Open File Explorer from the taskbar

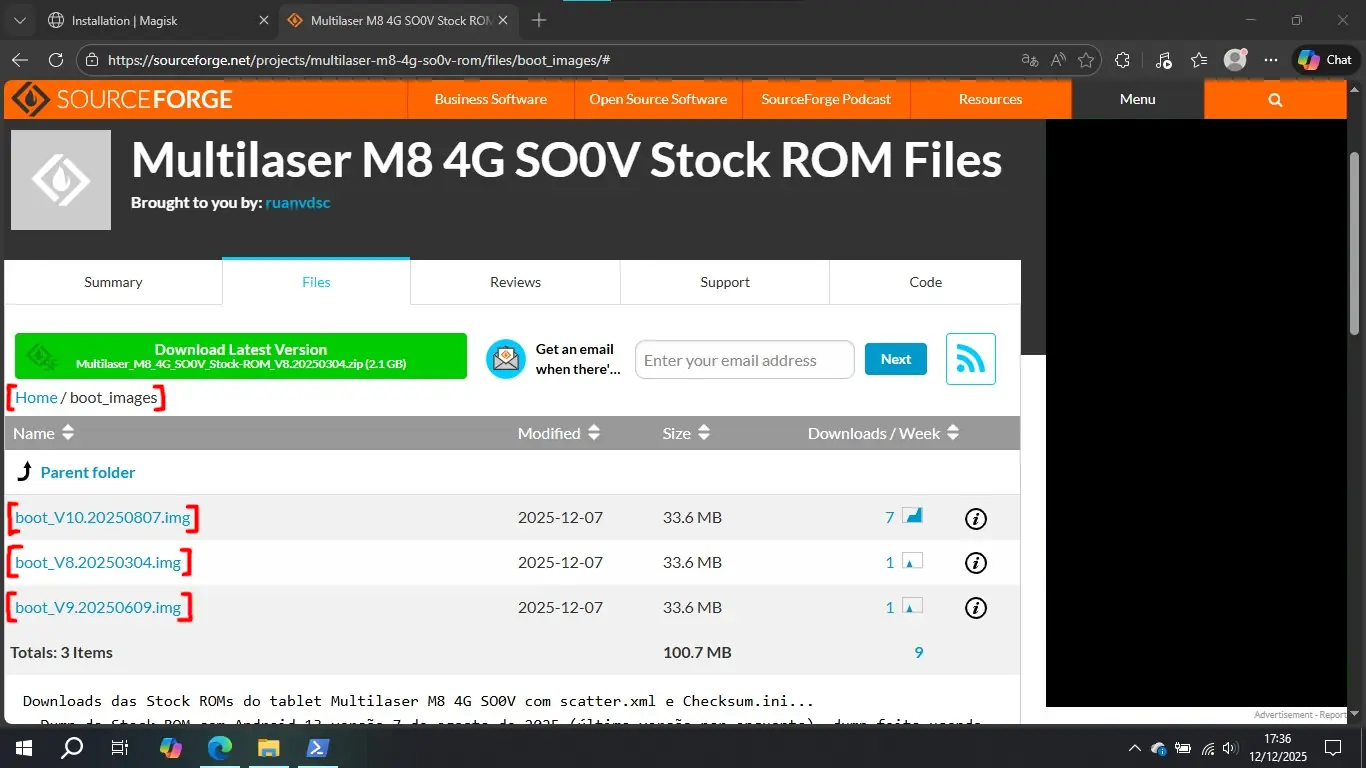point(268,748)
